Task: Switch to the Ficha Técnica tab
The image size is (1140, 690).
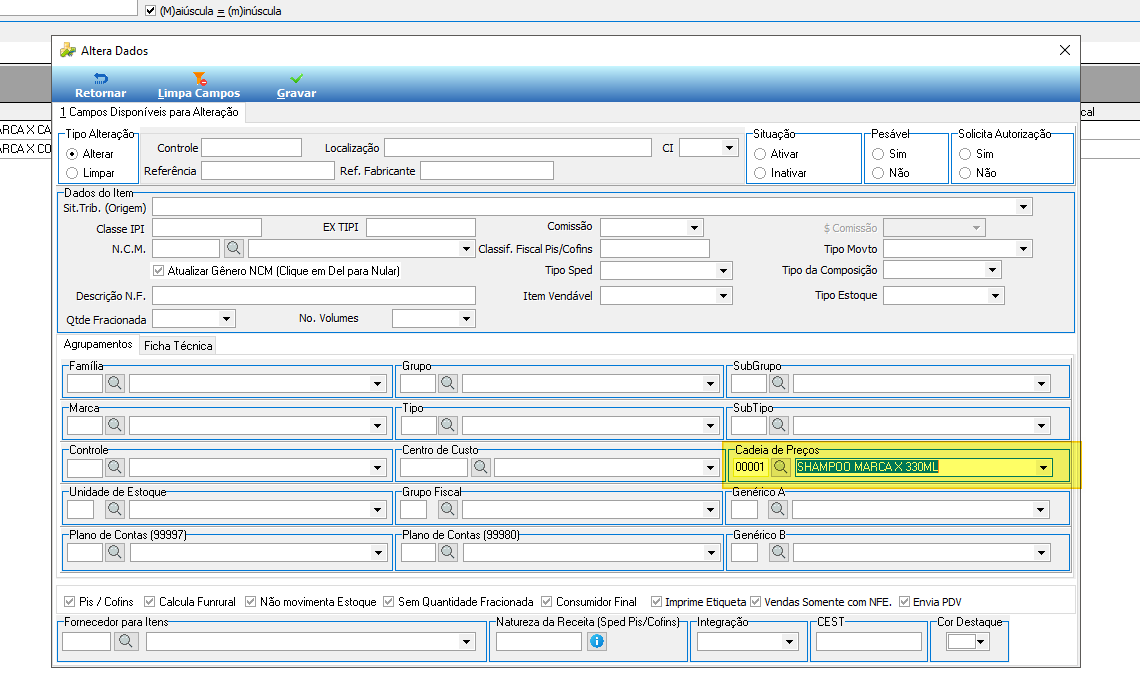Action: 178,345
